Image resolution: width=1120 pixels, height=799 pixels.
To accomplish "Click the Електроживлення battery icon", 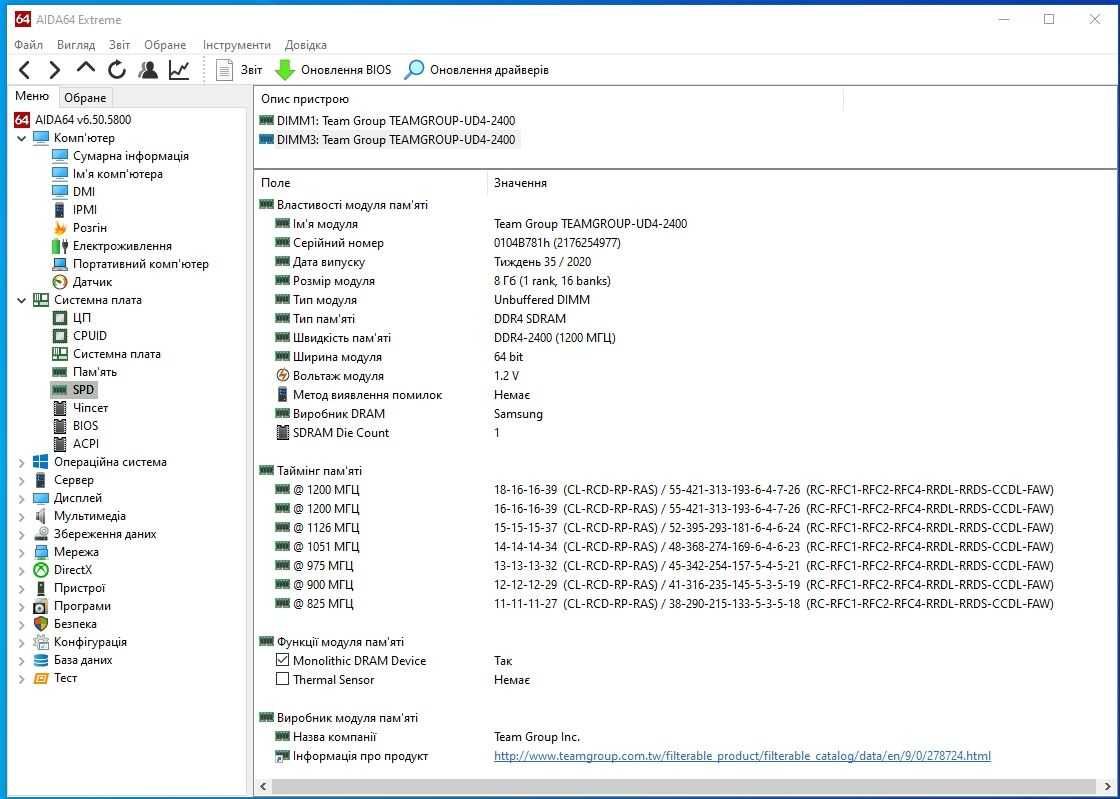I will coord(60,246).
